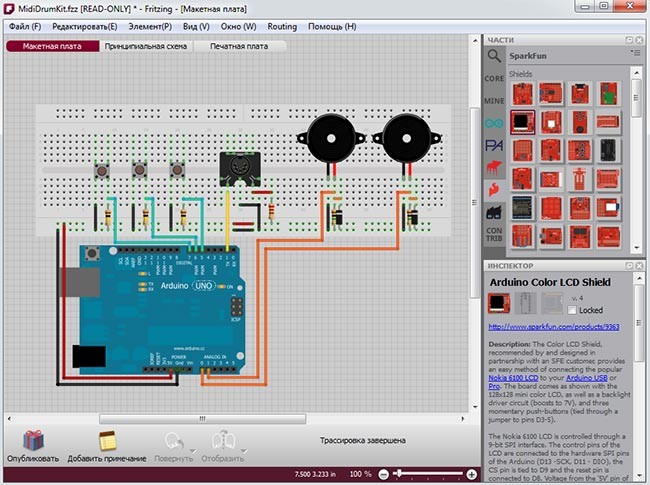Switch to the PCB view tab
Image resolution: width=650 pixels, height=485 pixels.
(x=239, y=46)
